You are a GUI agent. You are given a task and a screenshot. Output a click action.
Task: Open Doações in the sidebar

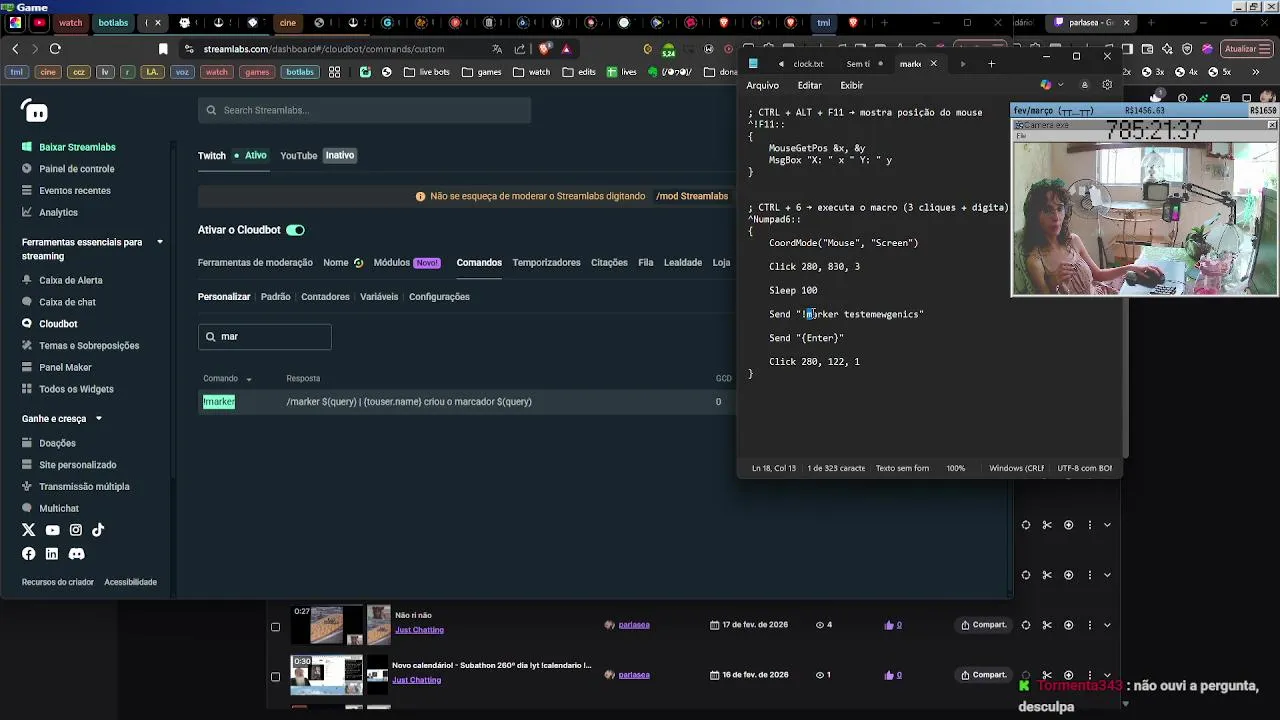pos(57,443)
